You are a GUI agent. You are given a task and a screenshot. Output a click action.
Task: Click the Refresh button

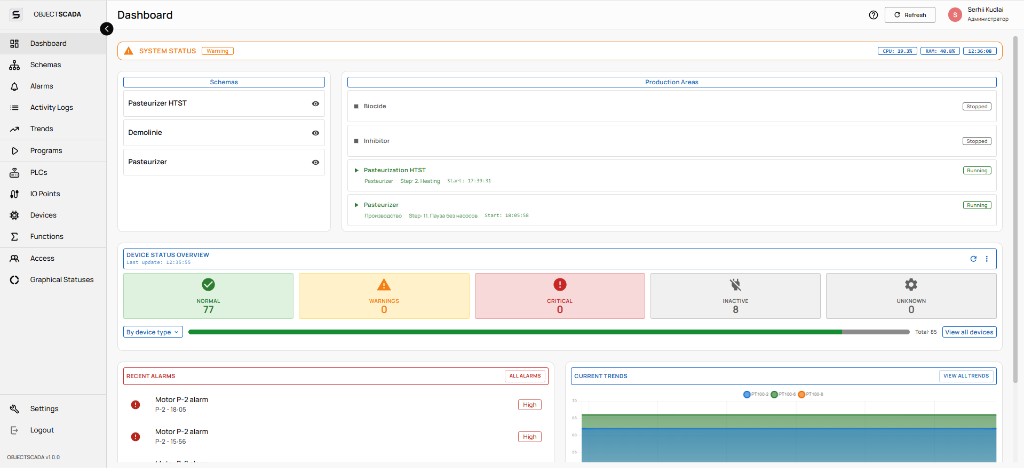tap(910, 15)
